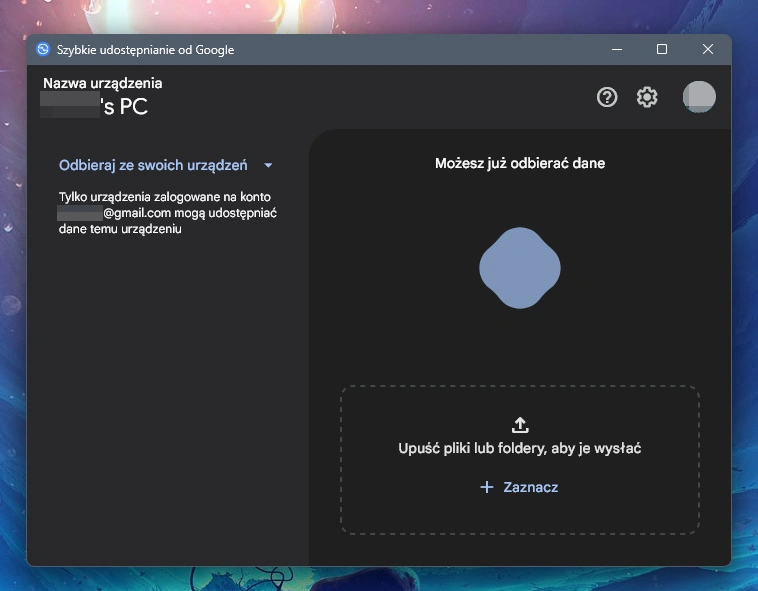
Task: Click the 'Nazwa urządzenia' label
Action: point(102,83)
